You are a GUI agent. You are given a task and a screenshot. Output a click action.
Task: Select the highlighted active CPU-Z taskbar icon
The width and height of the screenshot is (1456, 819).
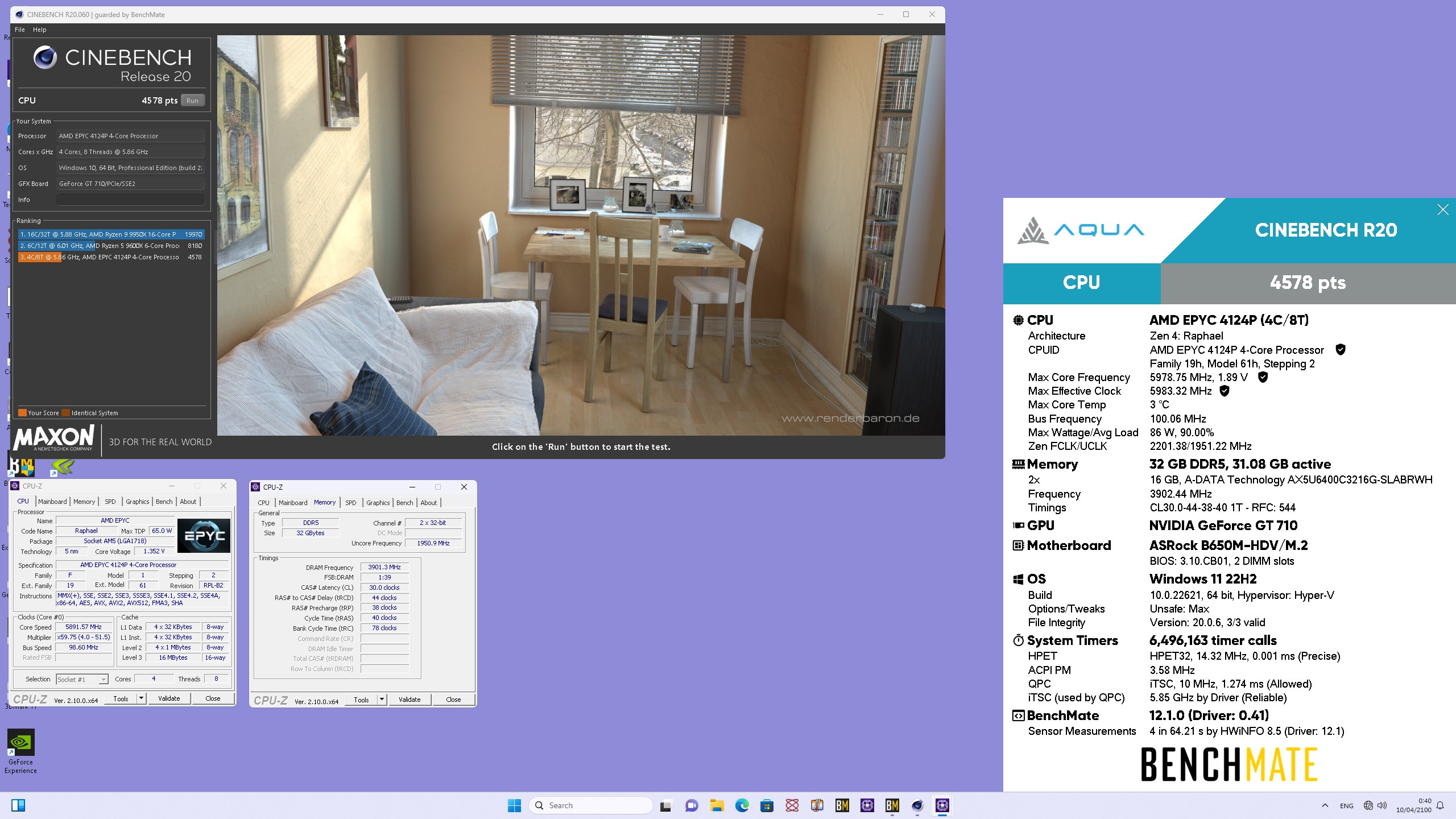(942, 805)
